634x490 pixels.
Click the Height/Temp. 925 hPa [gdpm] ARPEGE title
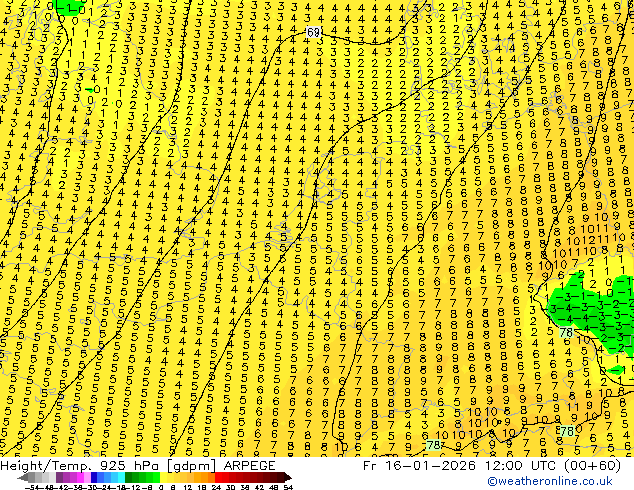point(138,465)
